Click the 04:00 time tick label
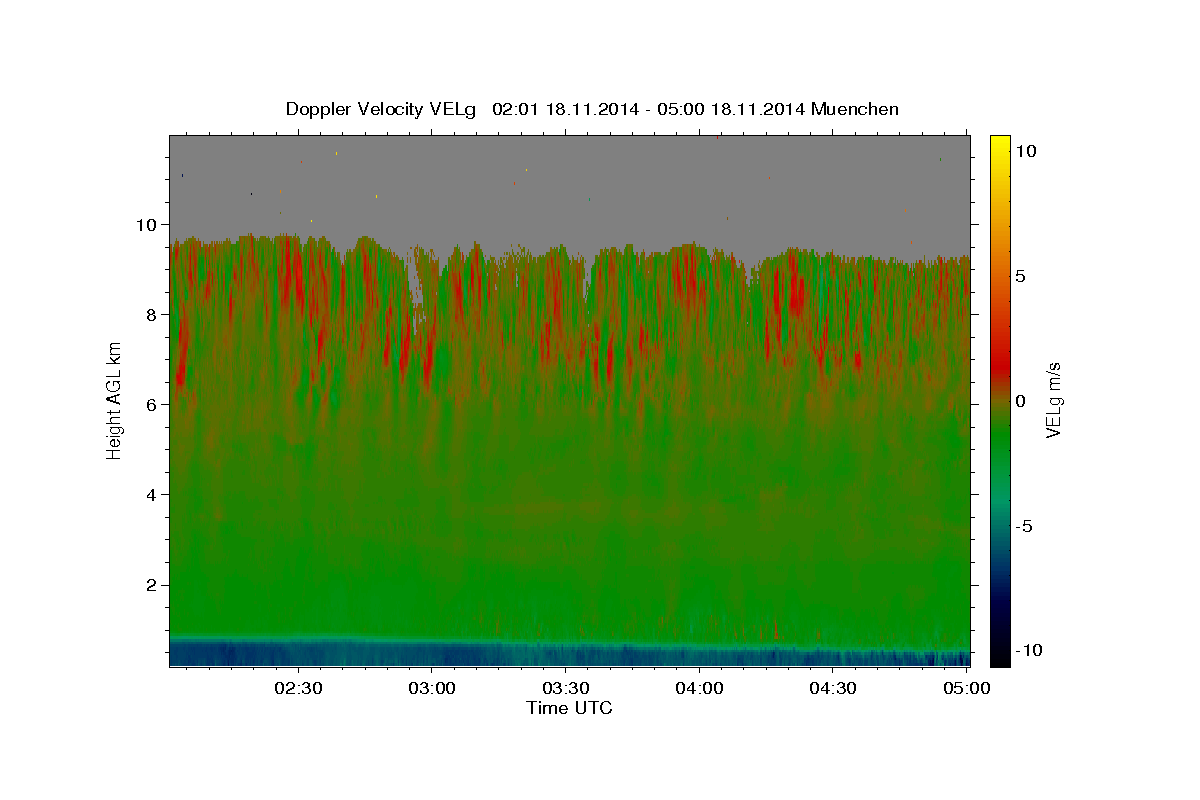The height and width of the screenshot is (800, 1200). pyautogui.click(x=699, y=688)
